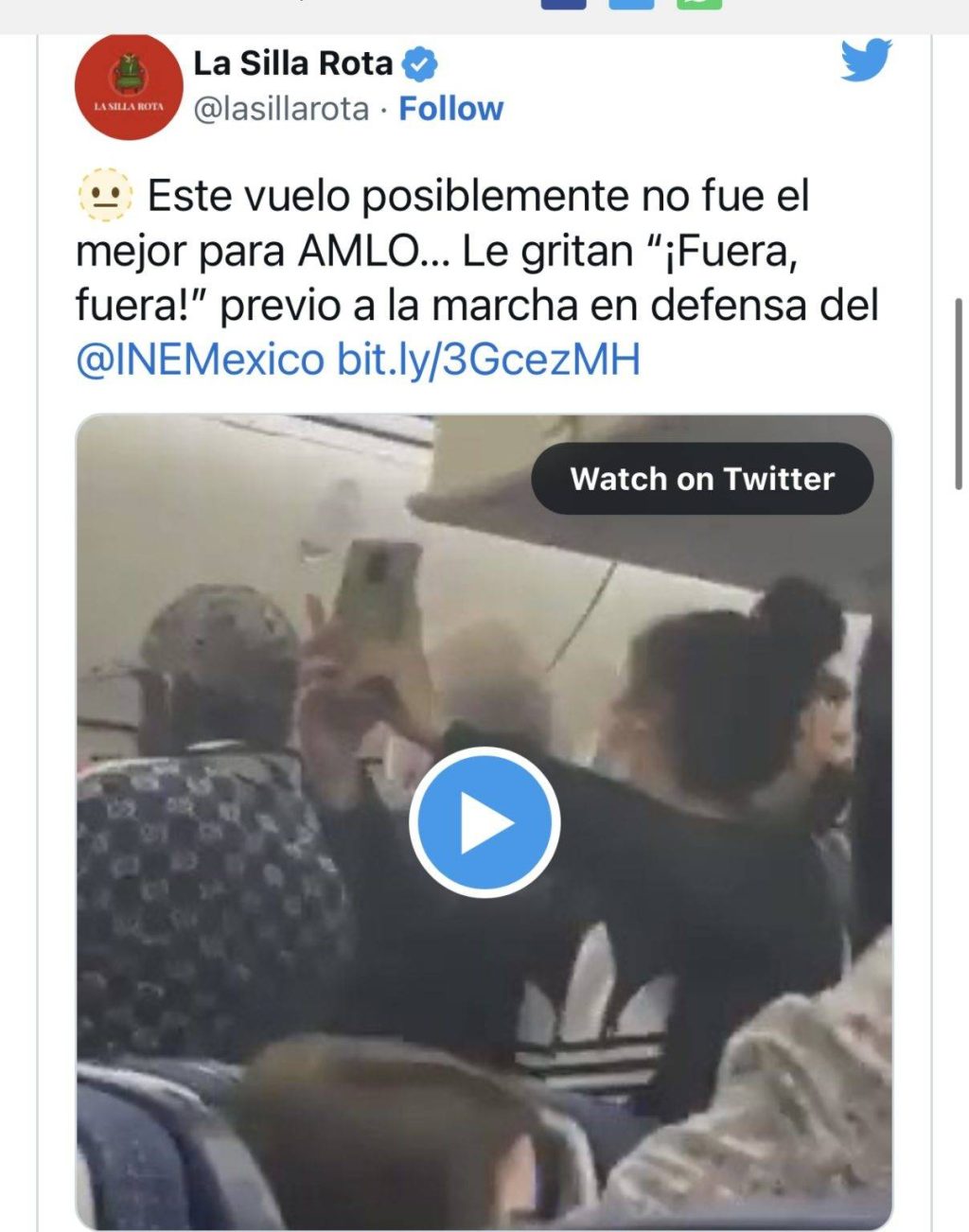The image size is (969, 1232).
Task: Open La Silla Rota profile avatar
Action: click(129, 87)
